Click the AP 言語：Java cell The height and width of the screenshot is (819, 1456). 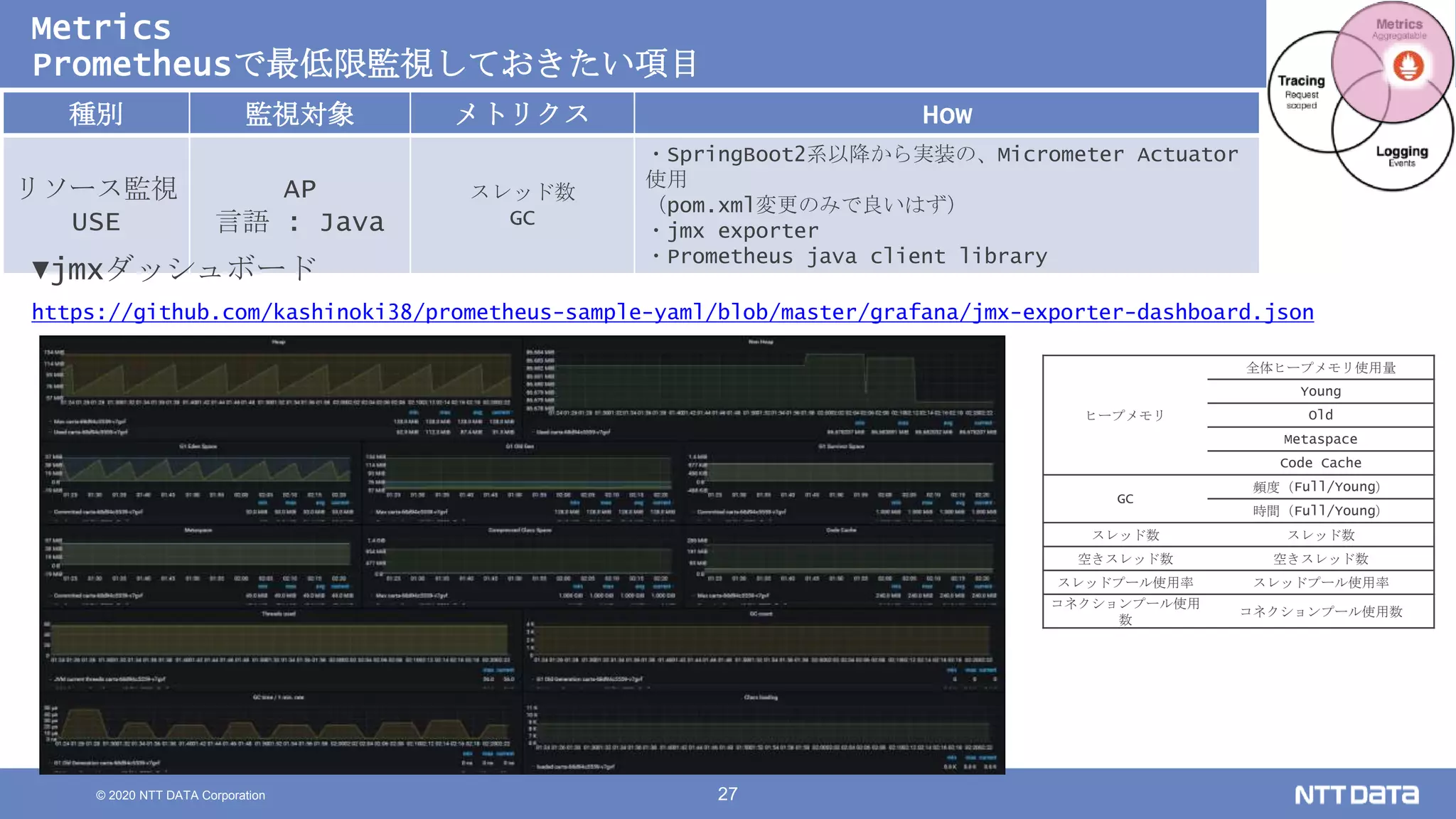[299, 205]
